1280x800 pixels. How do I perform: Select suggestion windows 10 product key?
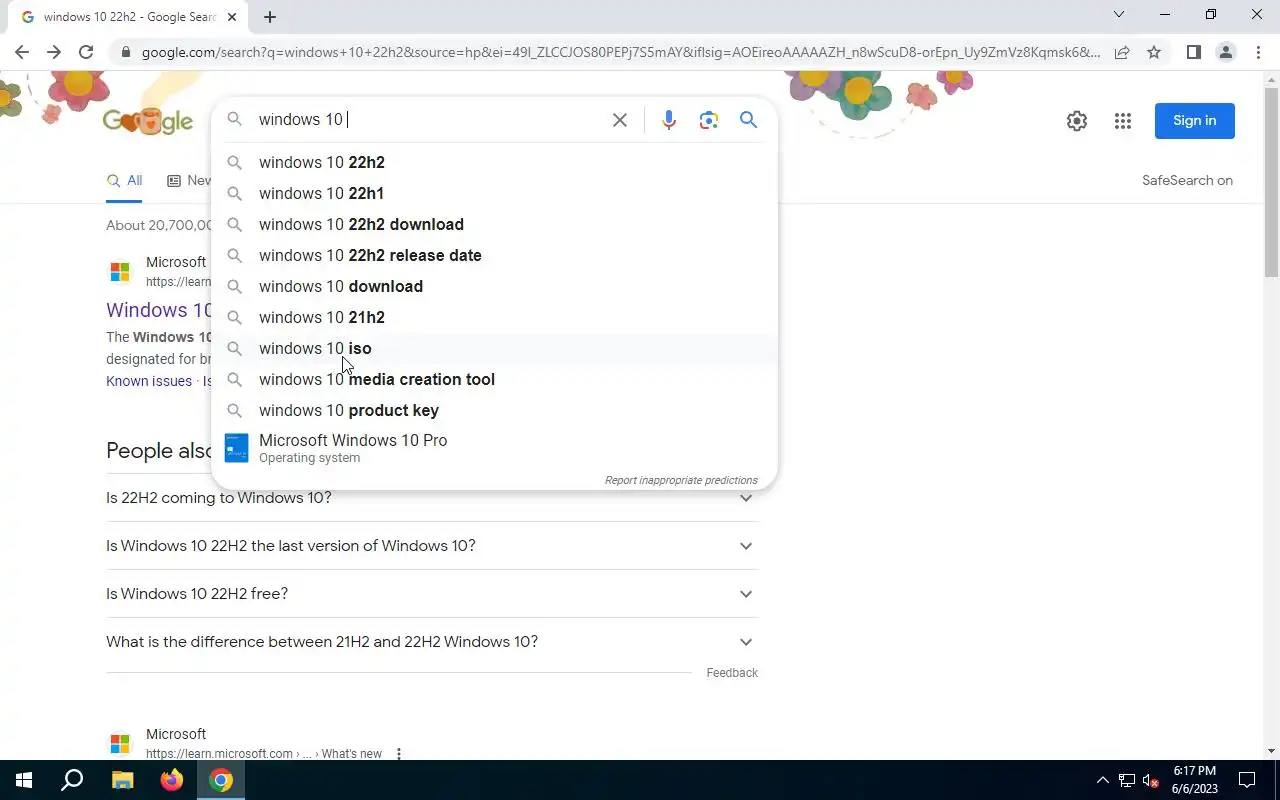click(x=495, y=410)
